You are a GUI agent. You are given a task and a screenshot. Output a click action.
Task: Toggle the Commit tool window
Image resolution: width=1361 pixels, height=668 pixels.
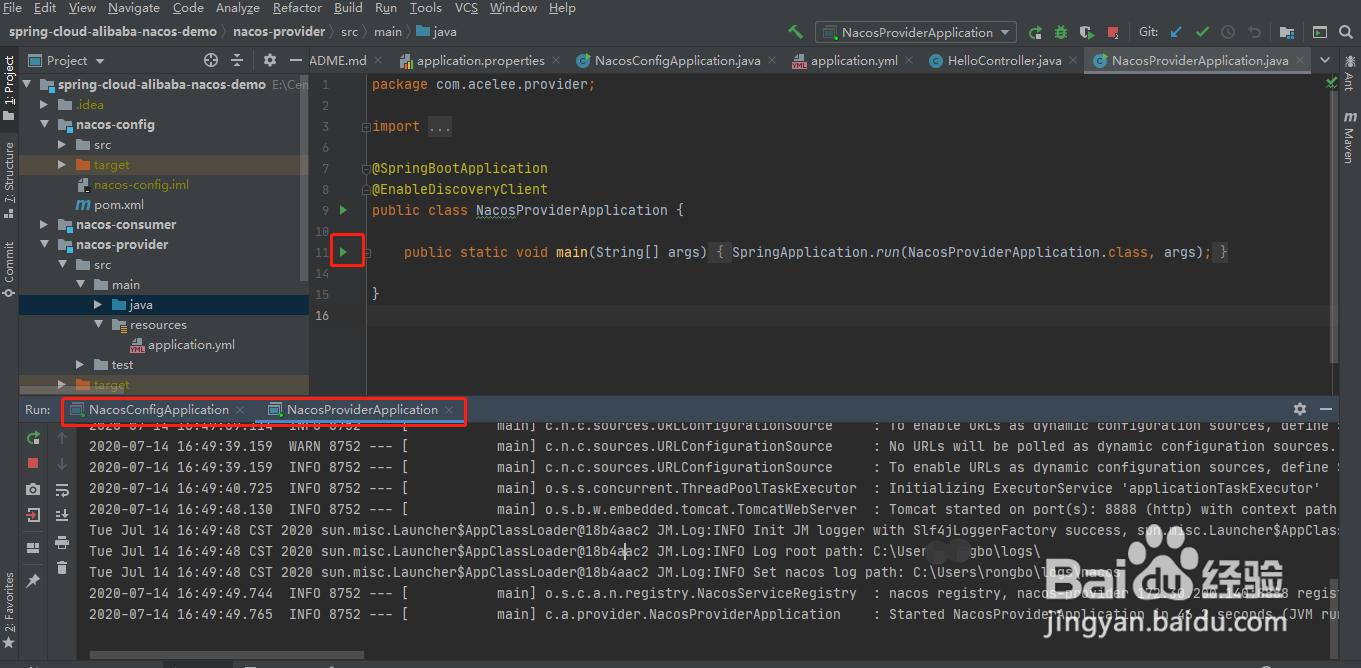(9, 270)
